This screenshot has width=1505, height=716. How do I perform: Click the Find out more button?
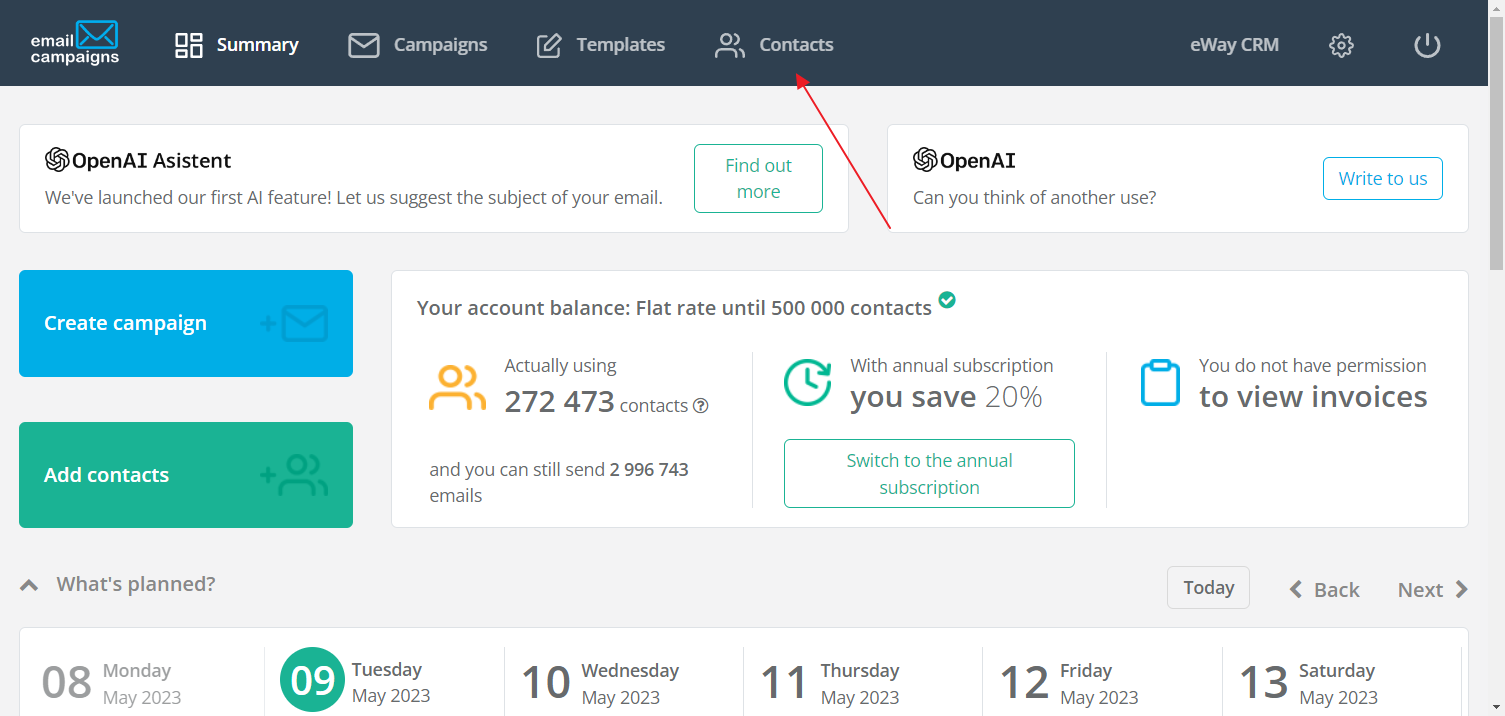(758, 179)
